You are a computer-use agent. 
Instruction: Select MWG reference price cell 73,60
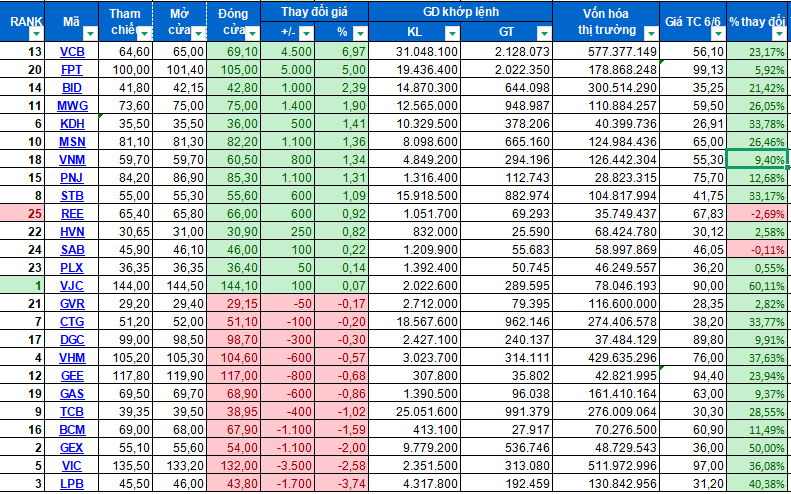pos(126,105)
